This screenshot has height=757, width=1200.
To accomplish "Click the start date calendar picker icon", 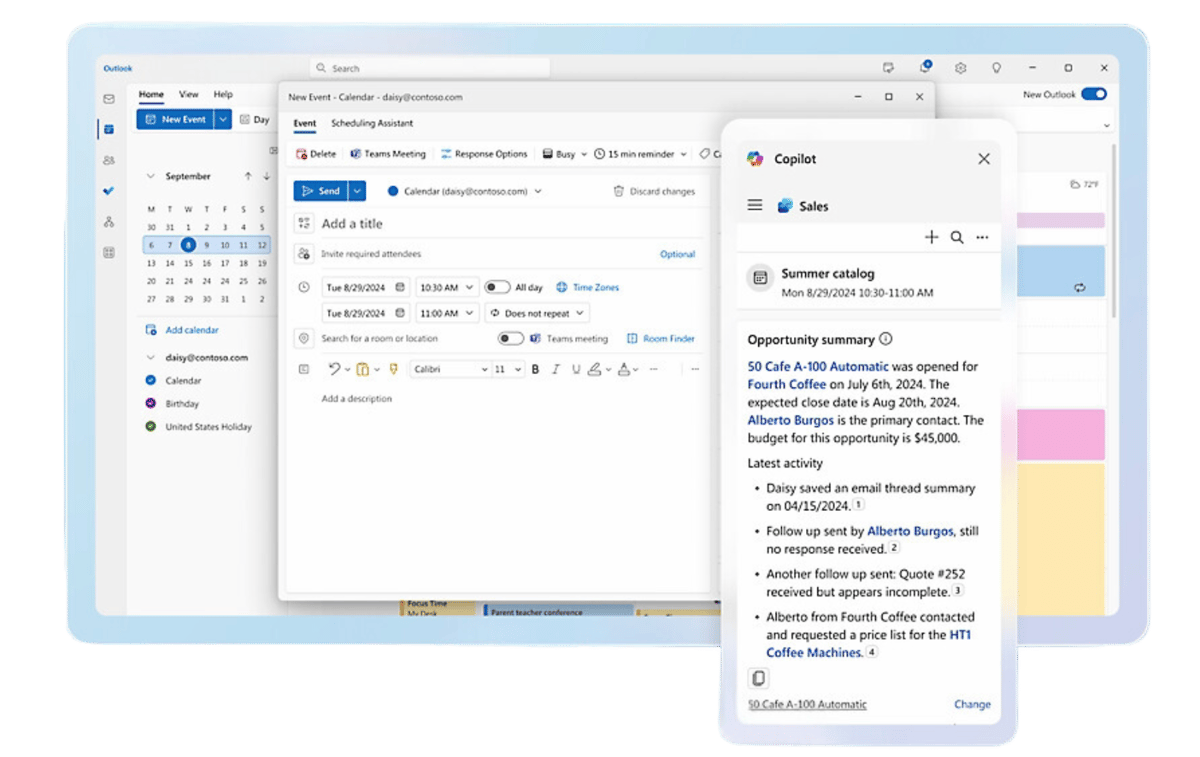I will 400,287.
